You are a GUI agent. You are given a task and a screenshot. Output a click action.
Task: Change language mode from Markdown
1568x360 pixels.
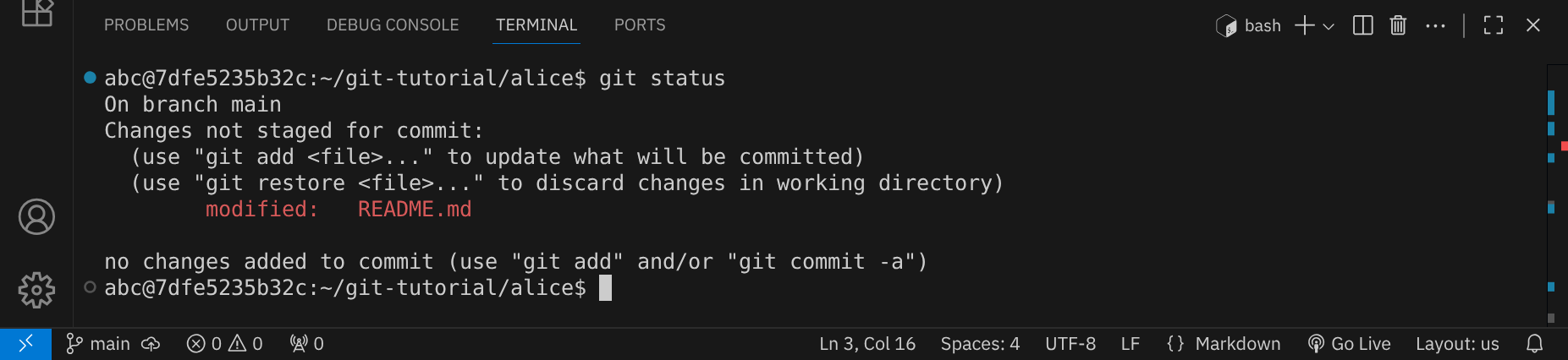coord(1224,343)
